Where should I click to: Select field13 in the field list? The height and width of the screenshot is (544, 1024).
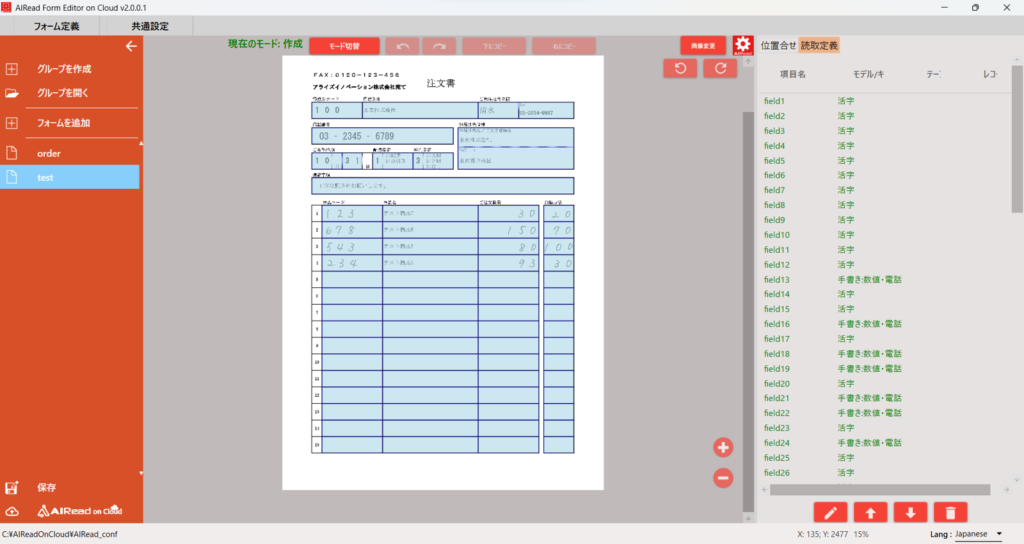(777, 280)
